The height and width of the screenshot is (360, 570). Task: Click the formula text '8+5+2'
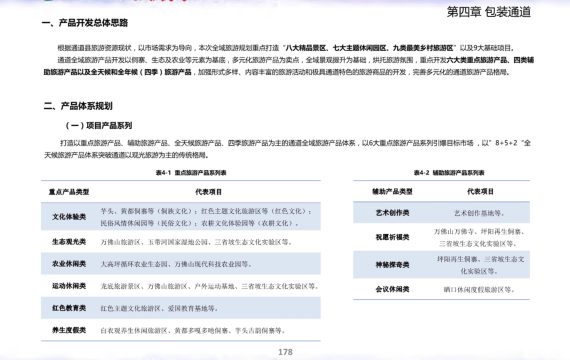[x=506, y=143]
